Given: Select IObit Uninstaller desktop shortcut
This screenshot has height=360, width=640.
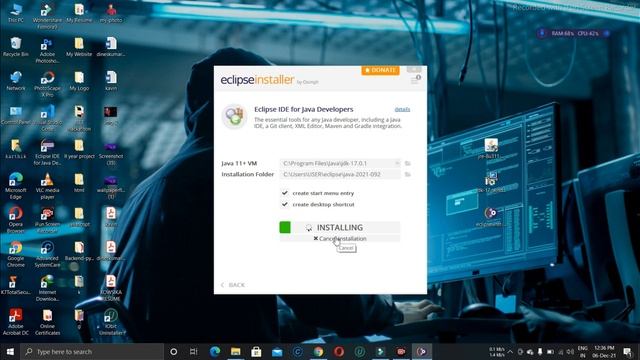Looking at the screenshot, I should point(111,322).
